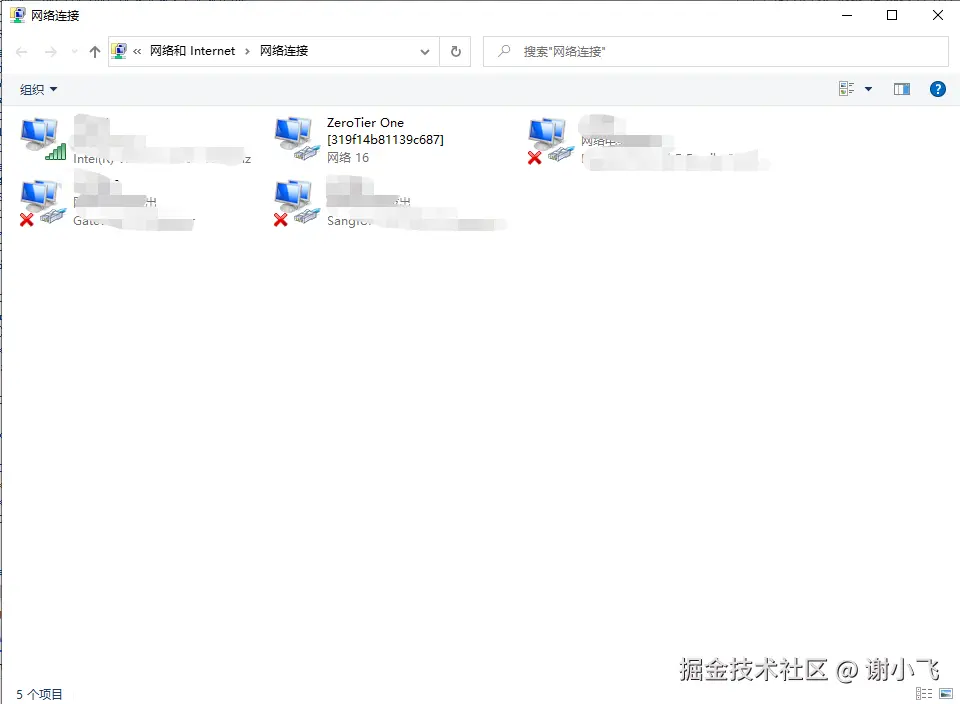960x704 pixels.
Task: Click the network connections icon in address bar
Action: (119, 51)
